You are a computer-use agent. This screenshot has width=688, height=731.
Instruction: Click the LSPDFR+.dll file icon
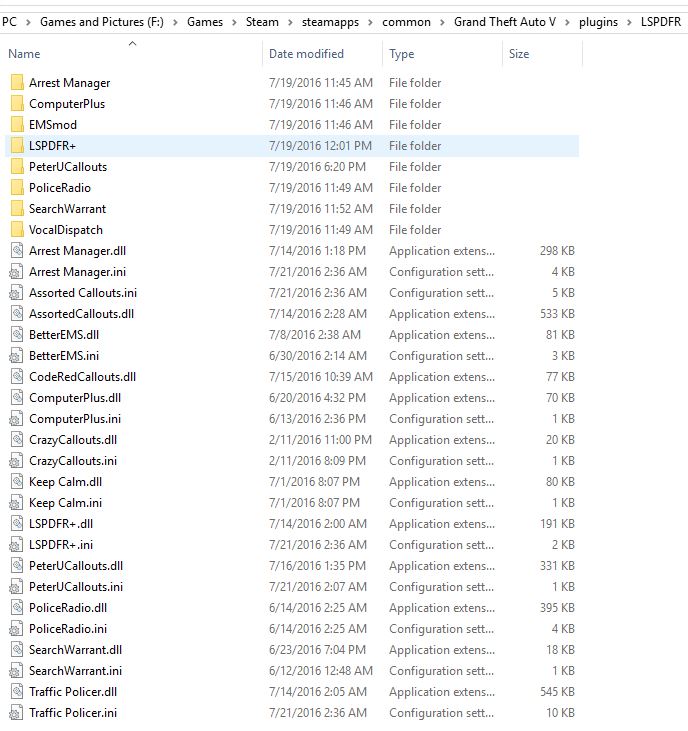tap(17, 524)
